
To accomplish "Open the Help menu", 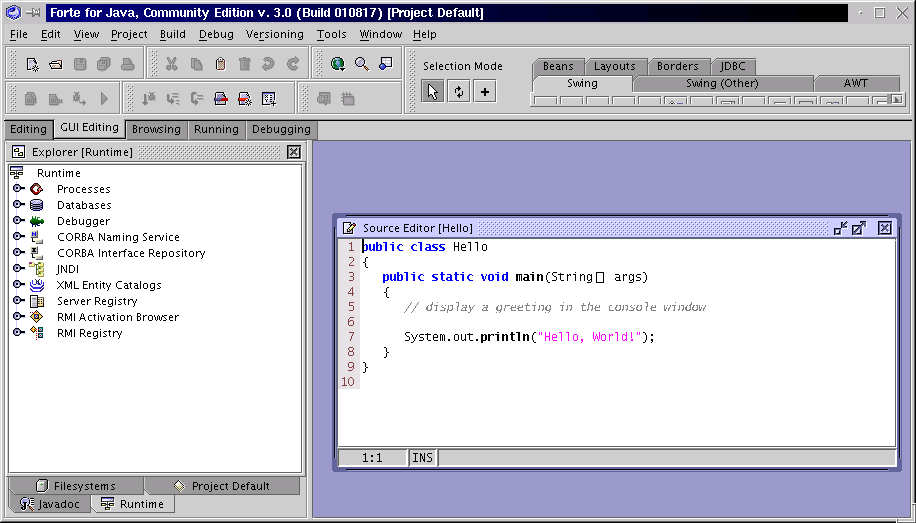I will [425, 34].
